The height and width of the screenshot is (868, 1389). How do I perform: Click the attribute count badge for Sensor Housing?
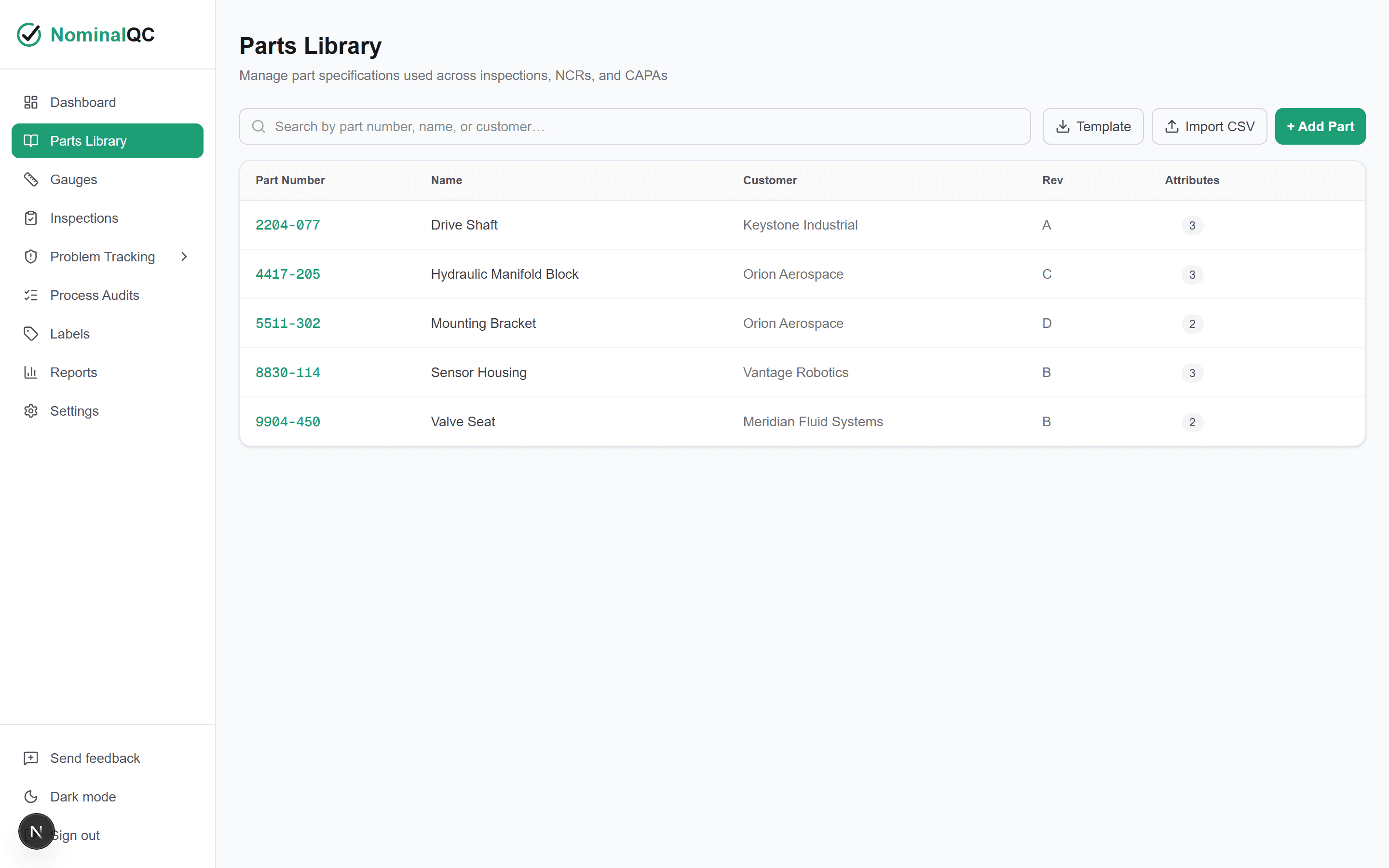tap(1192, 373)
